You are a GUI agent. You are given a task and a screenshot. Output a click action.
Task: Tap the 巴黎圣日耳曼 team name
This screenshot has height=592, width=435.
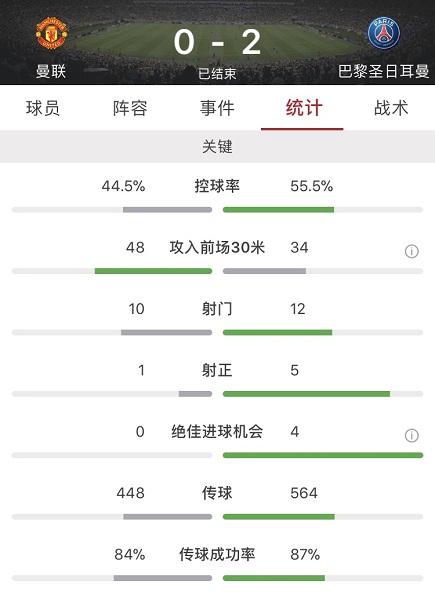[383, 71]
